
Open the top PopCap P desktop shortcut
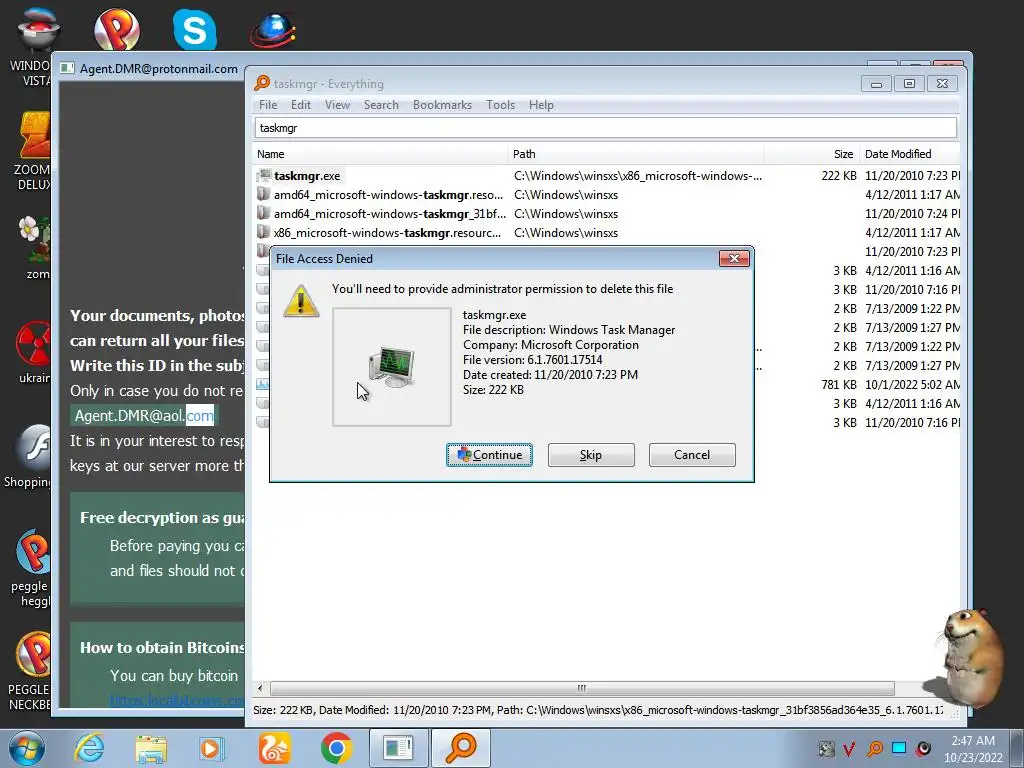click(x=117, y=29)
